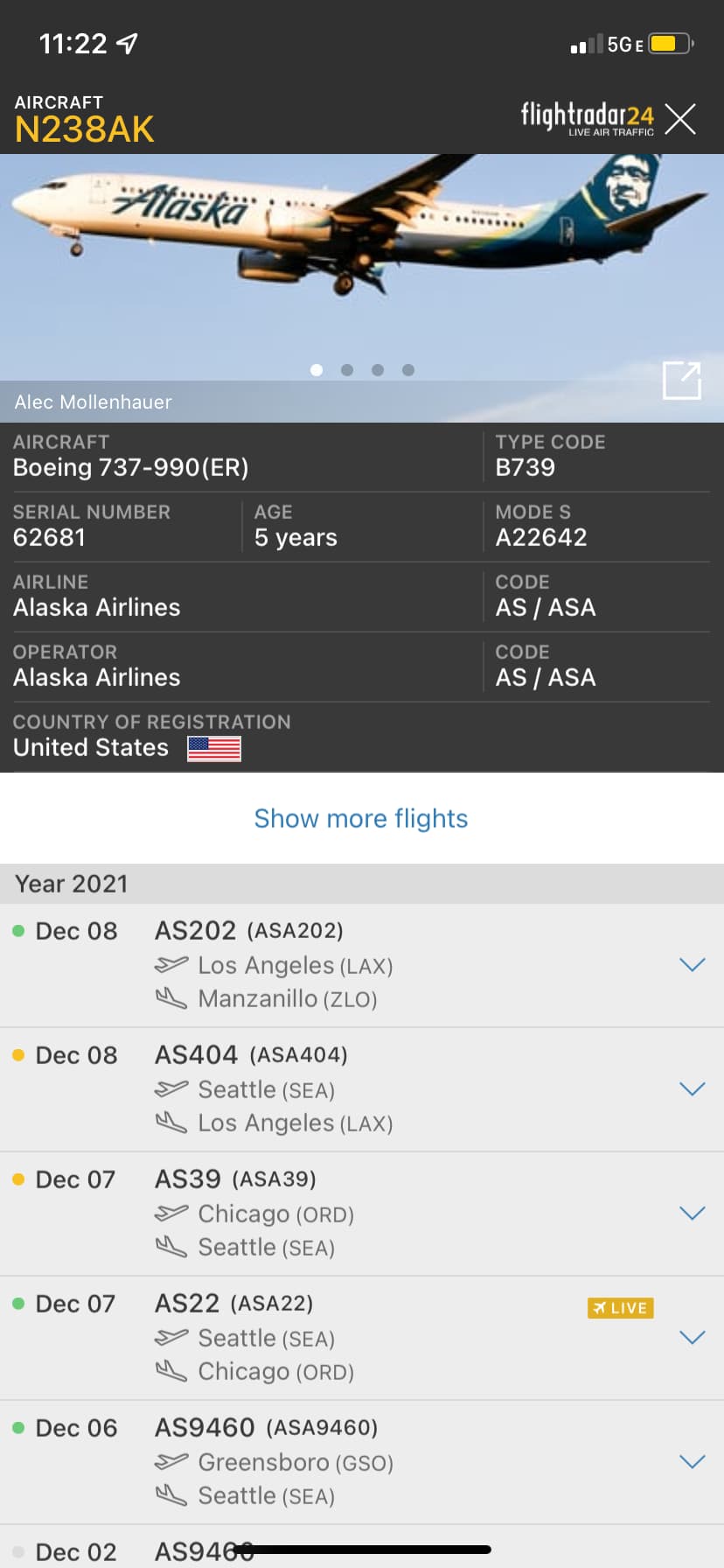
Task: Expand the AS404 Seattle to Los Angeles flight
Action: point(692,1089)
